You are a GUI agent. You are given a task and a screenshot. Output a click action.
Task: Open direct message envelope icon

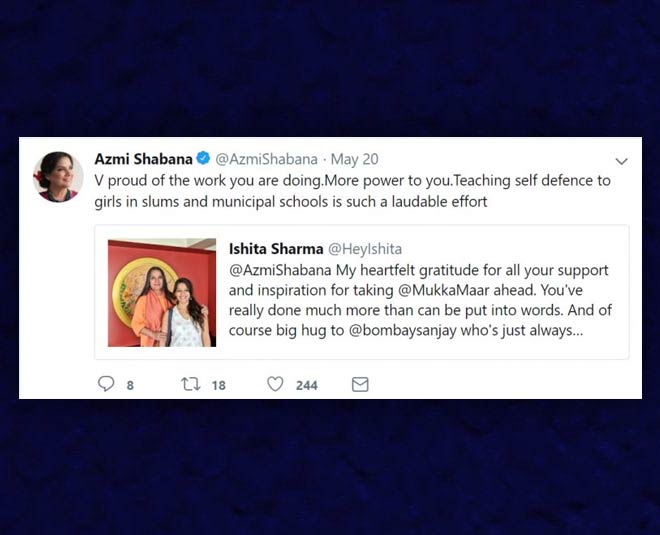[x=360, y=384]
